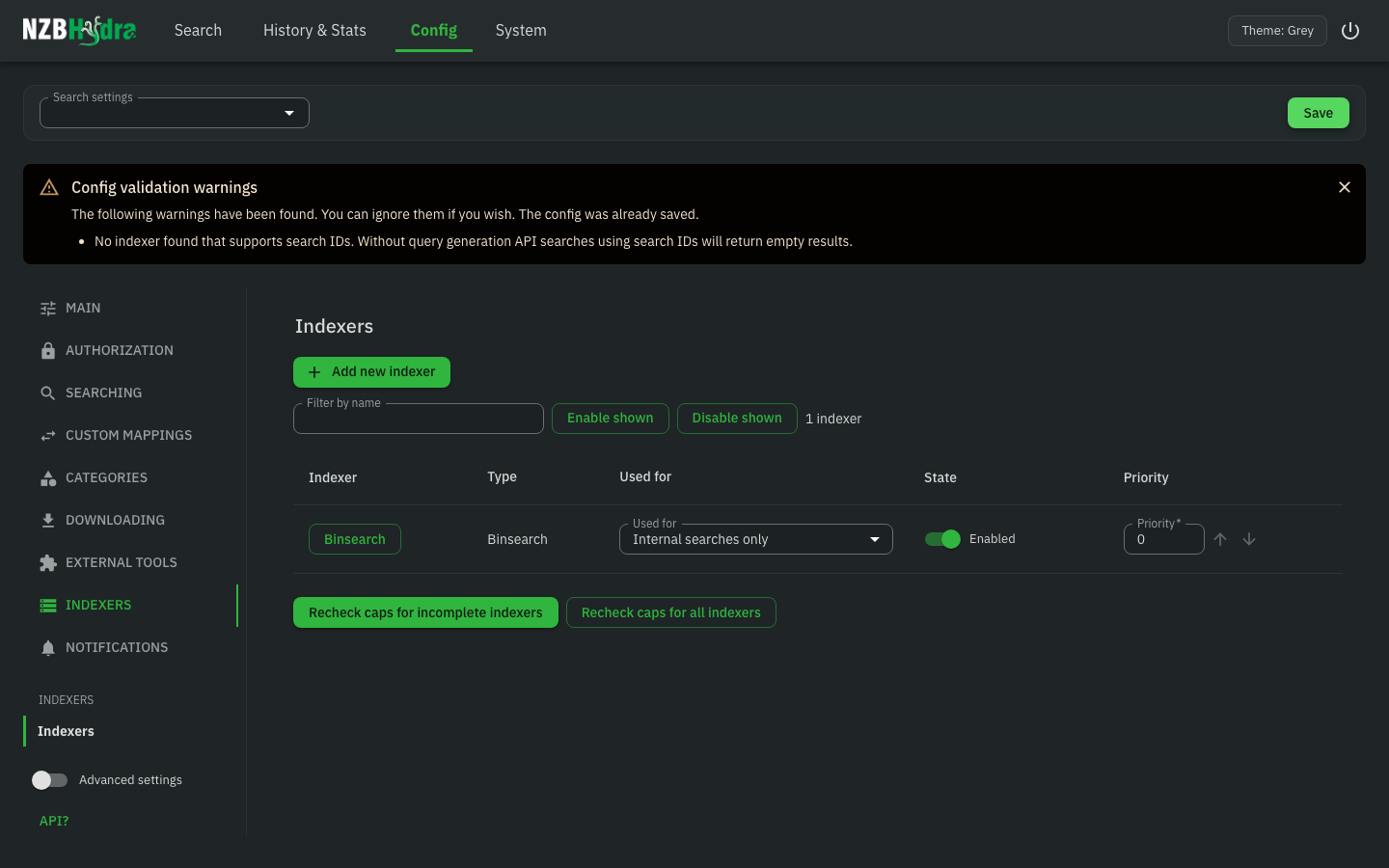Image resolution: width=1389 pixels, height=868 pixels.
Task: Click the power shutdown icon
Action: [1350, 31]
